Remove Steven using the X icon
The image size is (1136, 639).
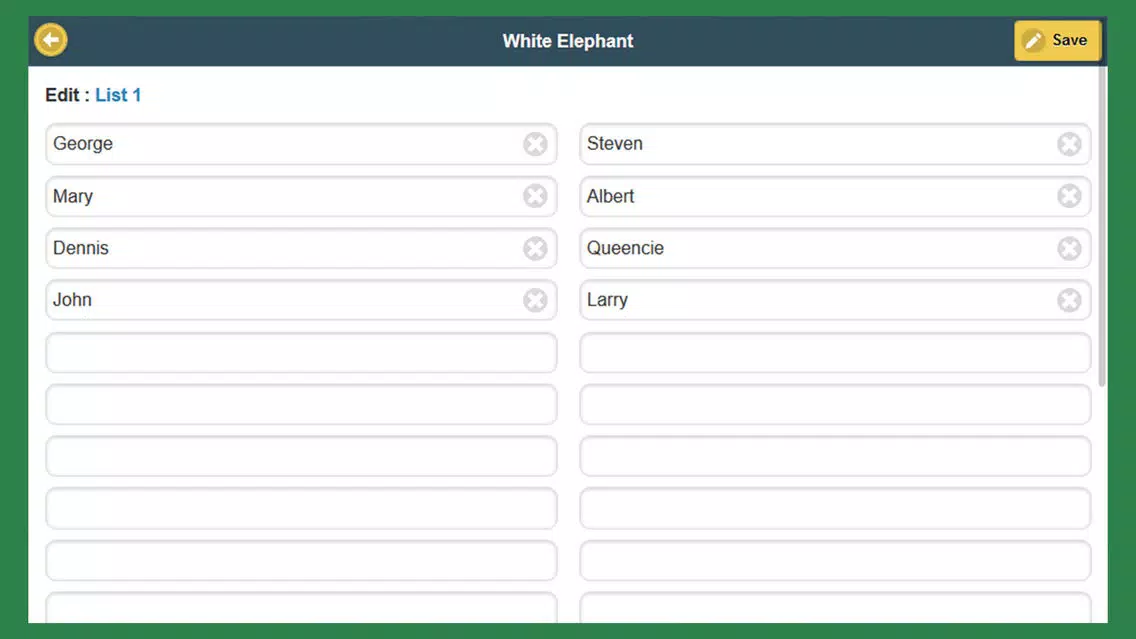tap(1069, 144)
